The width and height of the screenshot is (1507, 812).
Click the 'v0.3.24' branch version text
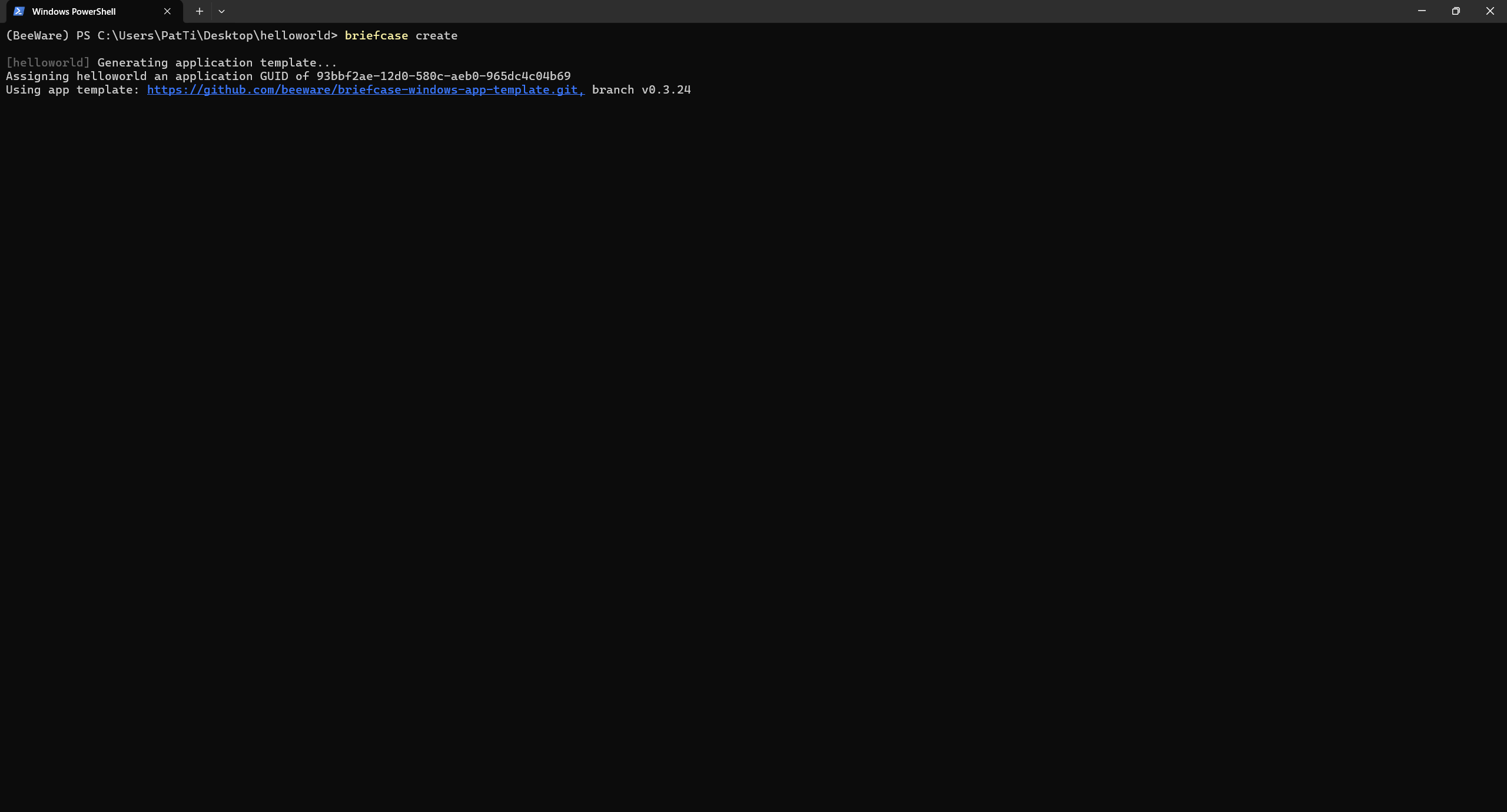coord(666,90)
